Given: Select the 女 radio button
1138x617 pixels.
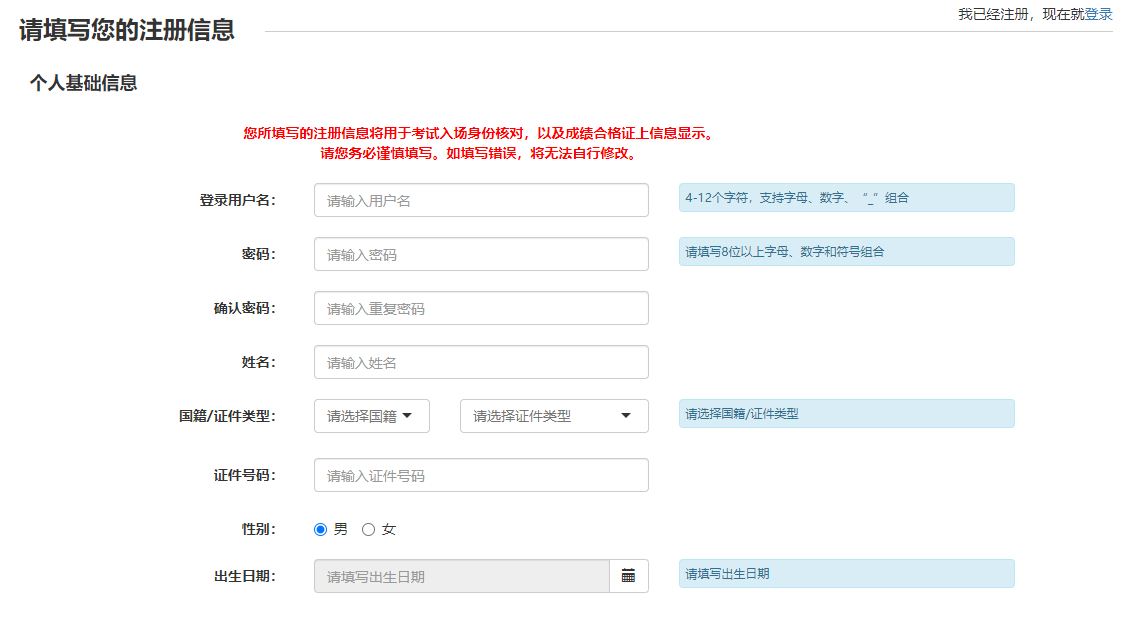Looking at the screenshot, I should coord(368,530).
